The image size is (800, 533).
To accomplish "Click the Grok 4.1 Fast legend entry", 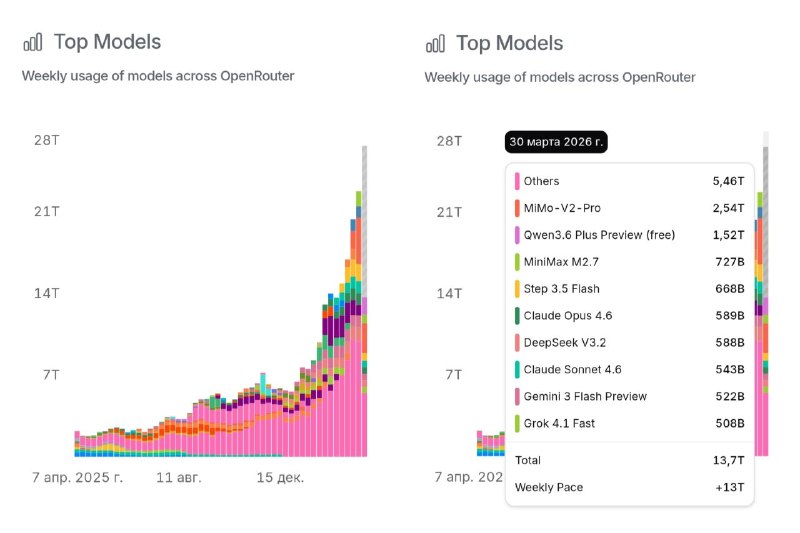I will coord(559,423).
